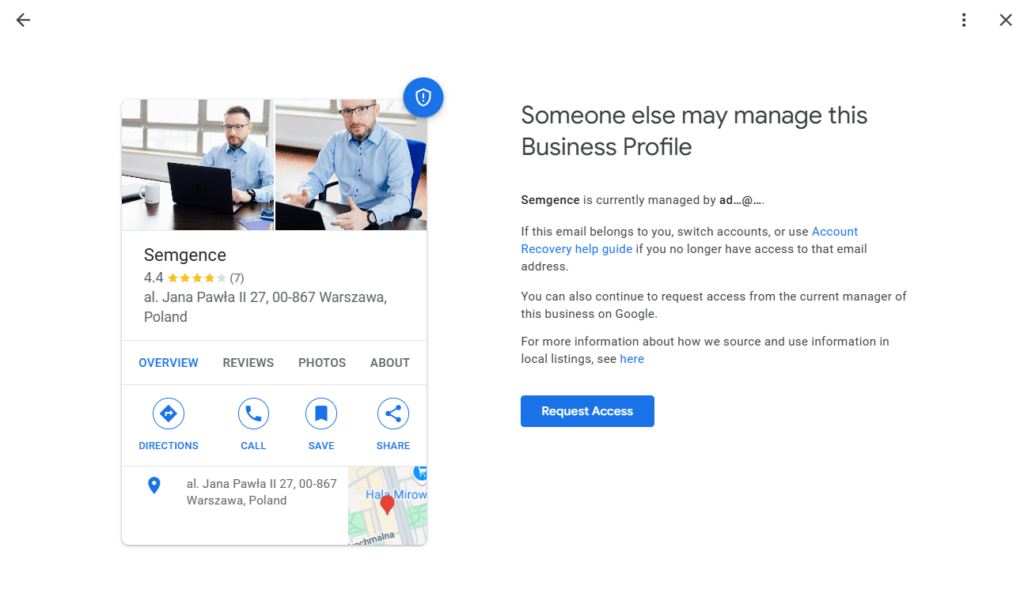Switch to the Overview tab
Screen dimensions: 1024x597
tap(168, 363)
